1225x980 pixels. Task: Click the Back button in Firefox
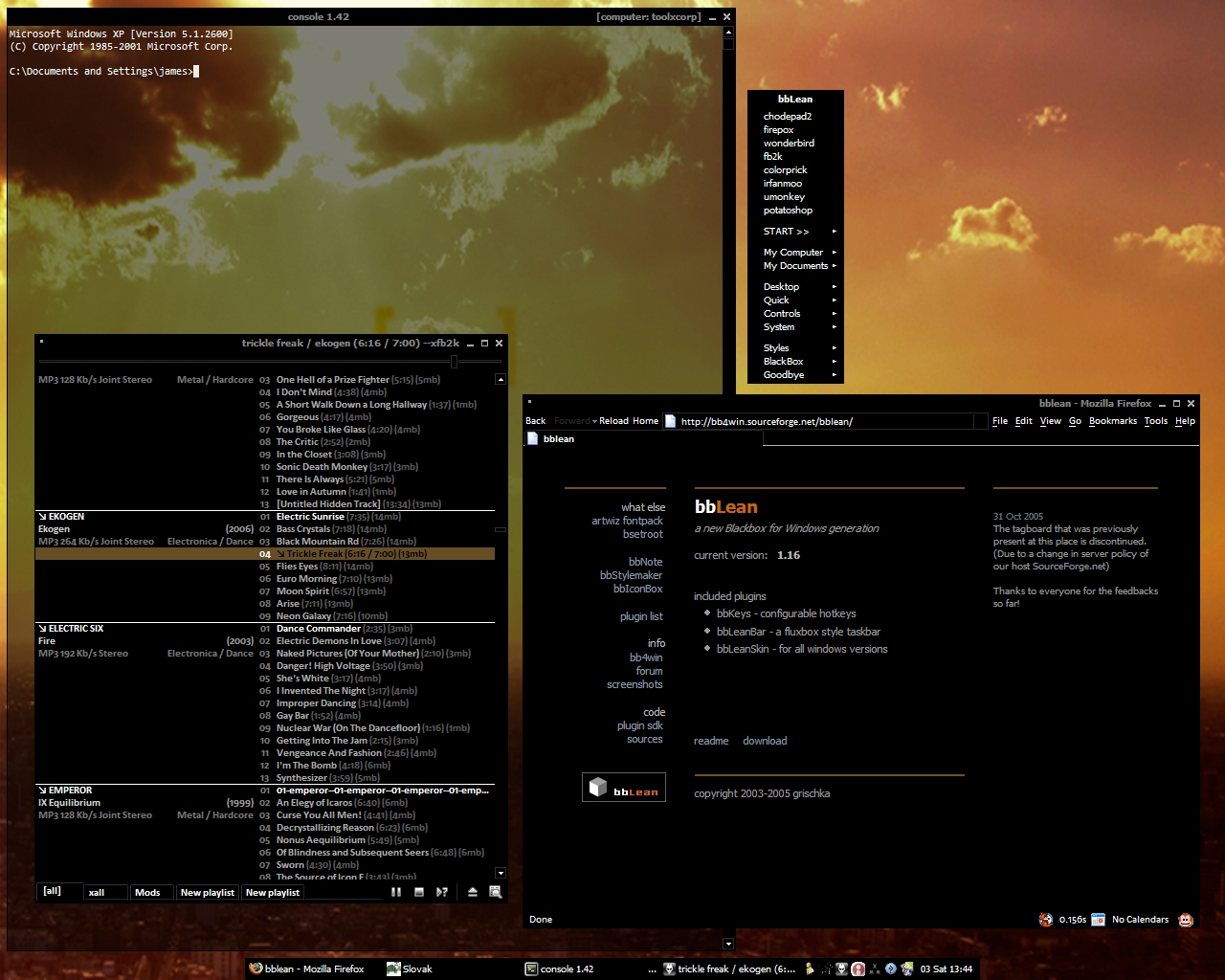[x=535, y=421]
